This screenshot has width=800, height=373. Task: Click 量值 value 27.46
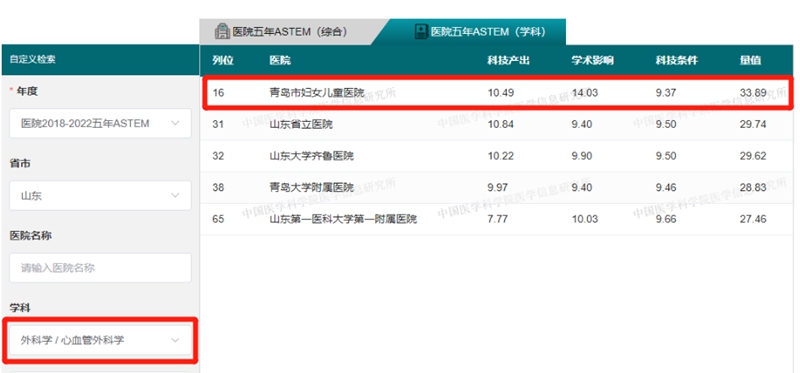(753, 219)
